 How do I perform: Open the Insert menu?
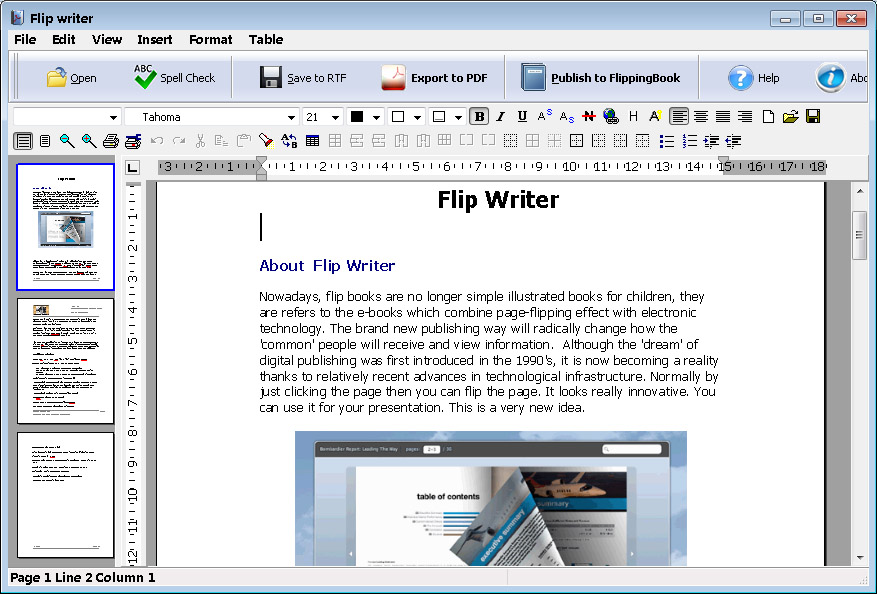click(155, 39)
